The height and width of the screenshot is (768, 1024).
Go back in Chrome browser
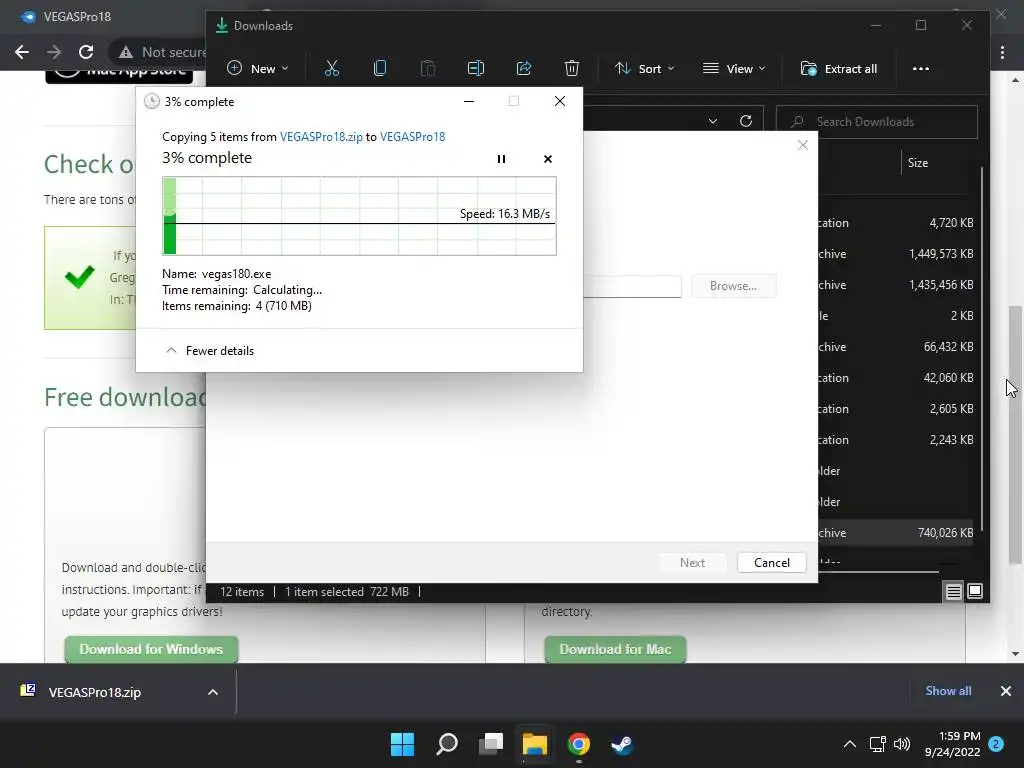[x=22, y=52]
